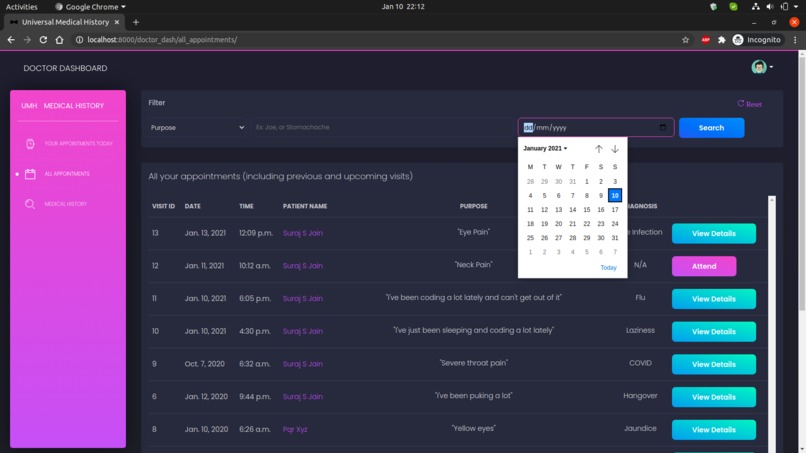Go back with the browser back arrow

(11, 40)
